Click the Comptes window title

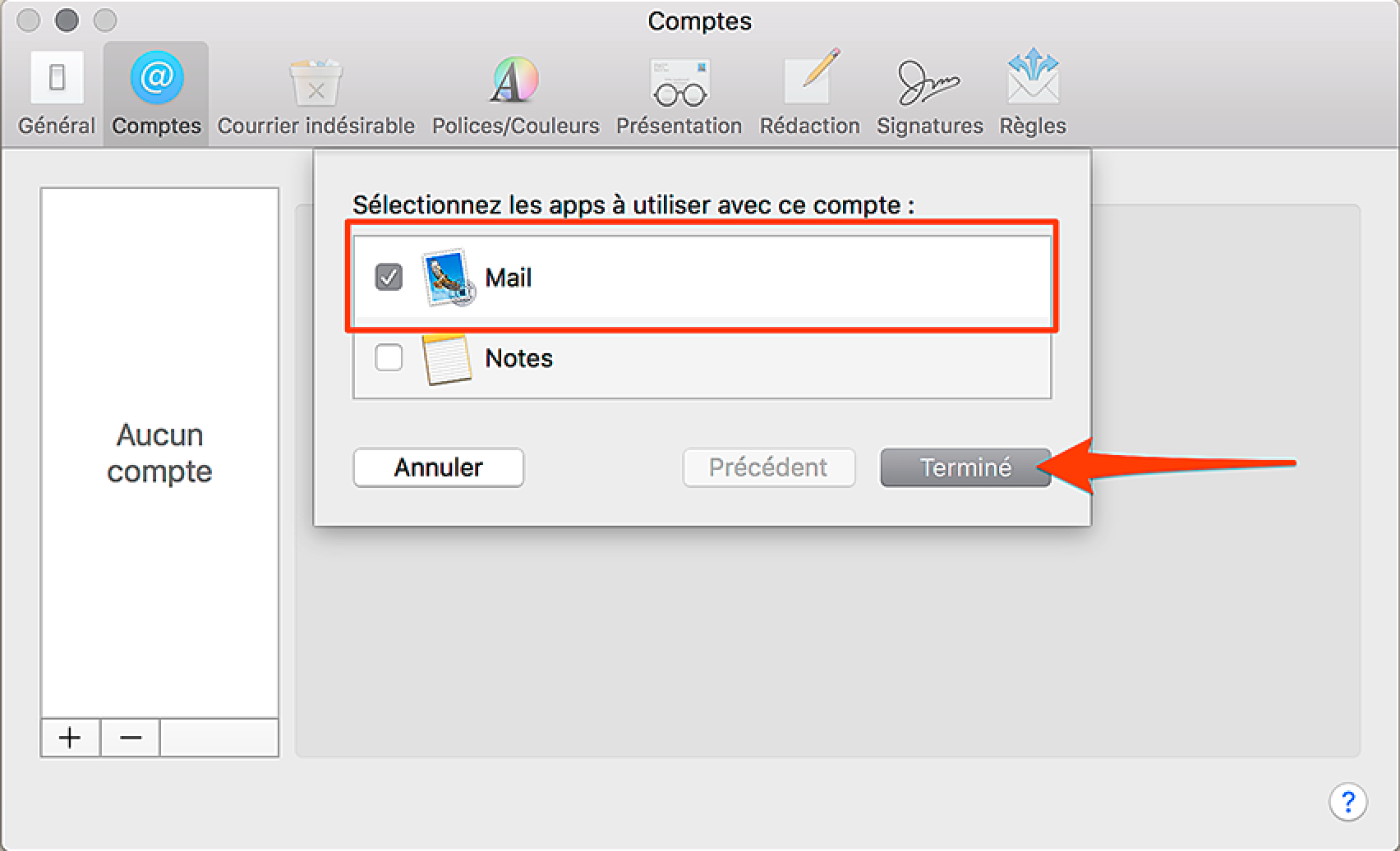[x=699, y=21]
